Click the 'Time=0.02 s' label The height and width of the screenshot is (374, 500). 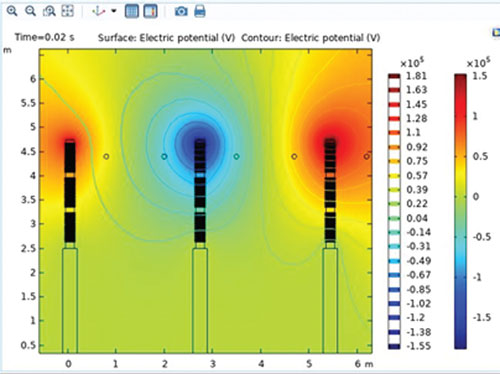44,37
